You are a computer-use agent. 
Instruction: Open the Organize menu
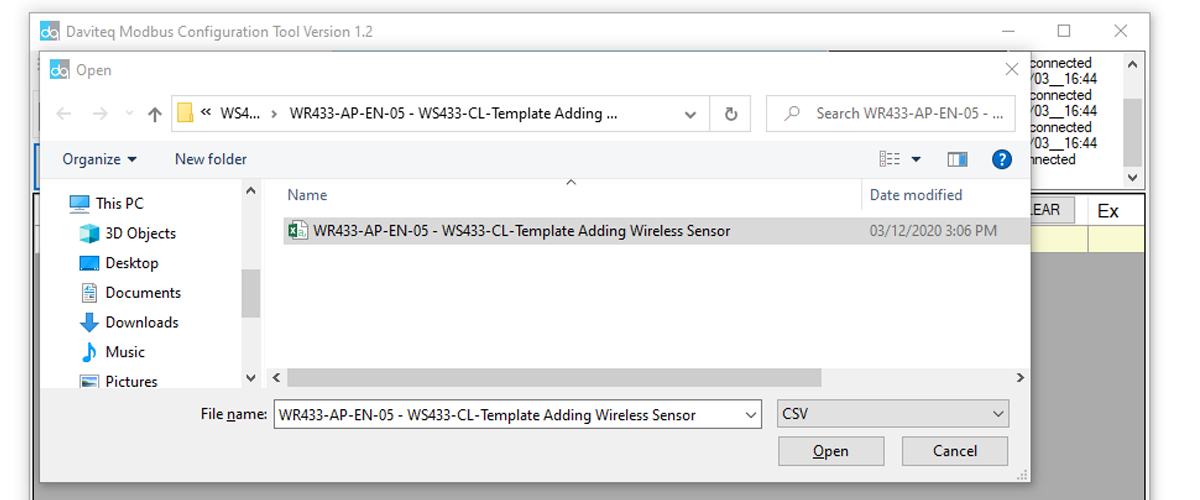tap(99, 159)
